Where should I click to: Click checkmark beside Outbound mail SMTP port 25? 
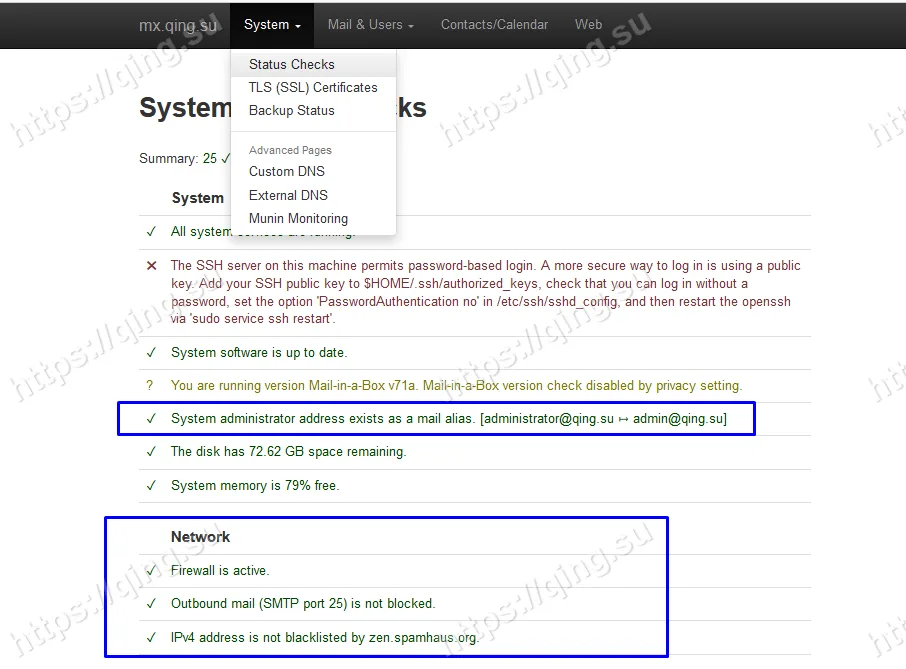tap(151, 604)
